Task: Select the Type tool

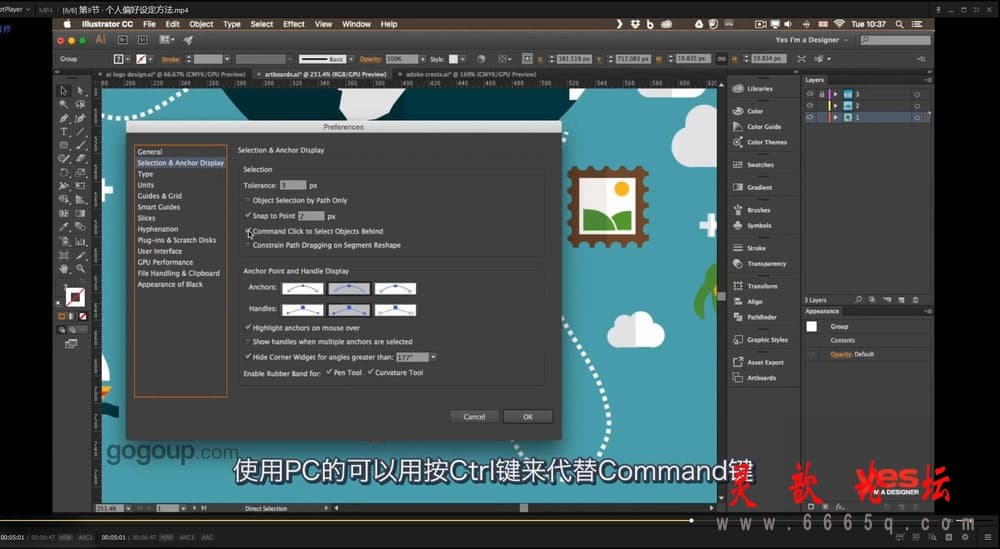Action: (x=64, y=132)
